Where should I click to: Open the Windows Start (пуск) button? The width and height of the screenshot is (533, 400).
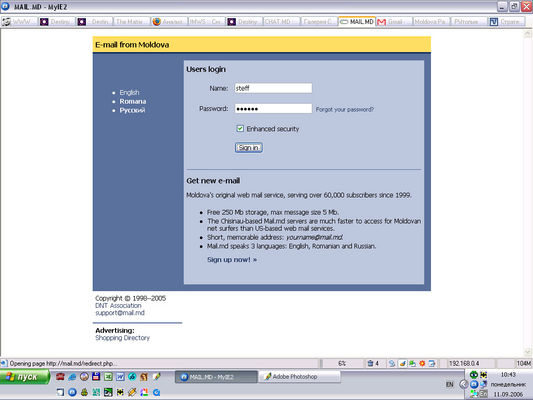coord(25,377)
